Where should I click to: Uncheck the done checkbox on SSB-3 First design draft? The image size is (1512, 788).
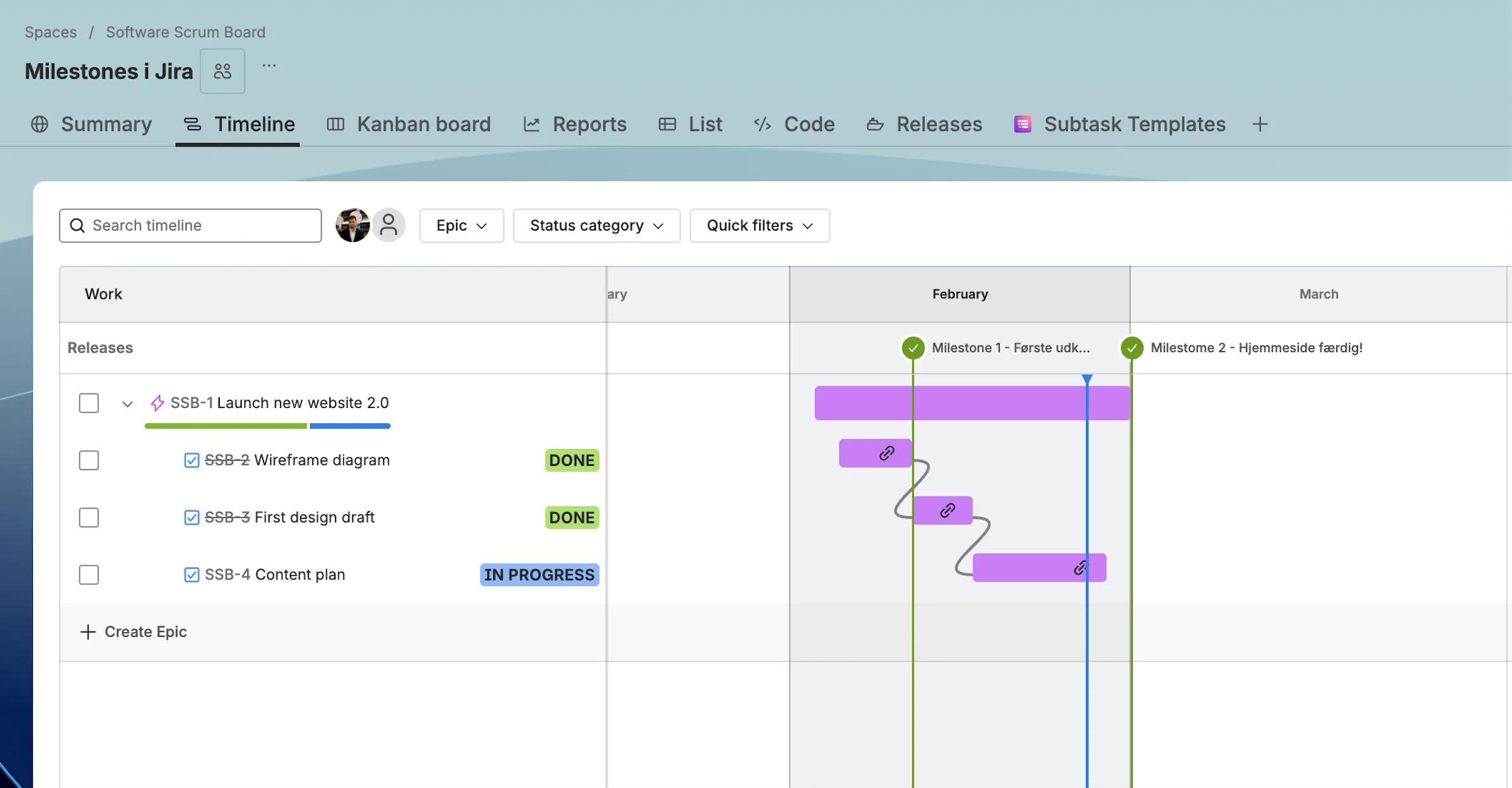(x=192, y=517)
